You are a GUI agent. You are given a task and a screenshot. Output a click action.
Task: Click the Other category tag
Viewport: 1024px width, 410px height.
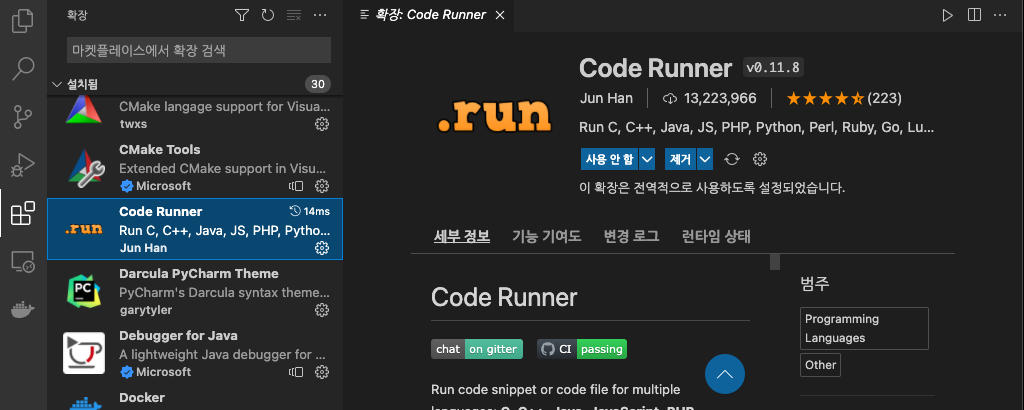[820, 365]
